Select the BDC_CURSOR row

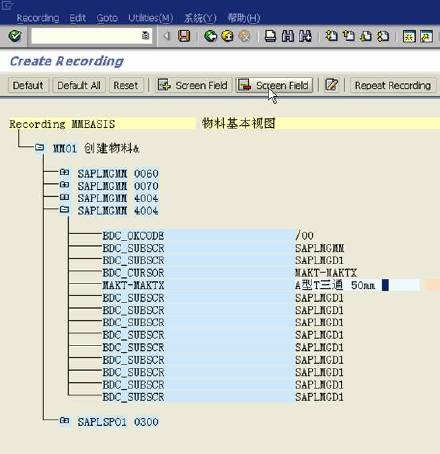point(199,273)
